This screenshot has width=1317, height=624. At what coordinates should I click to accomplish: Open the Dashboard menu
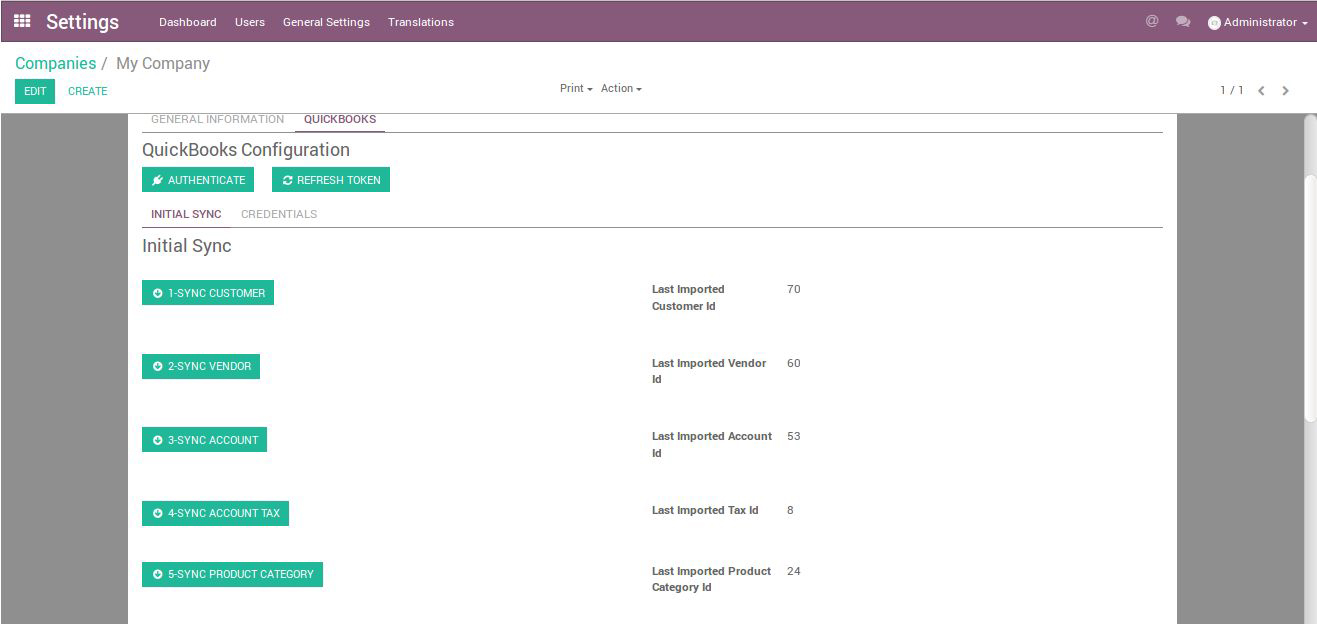[188, 22]
